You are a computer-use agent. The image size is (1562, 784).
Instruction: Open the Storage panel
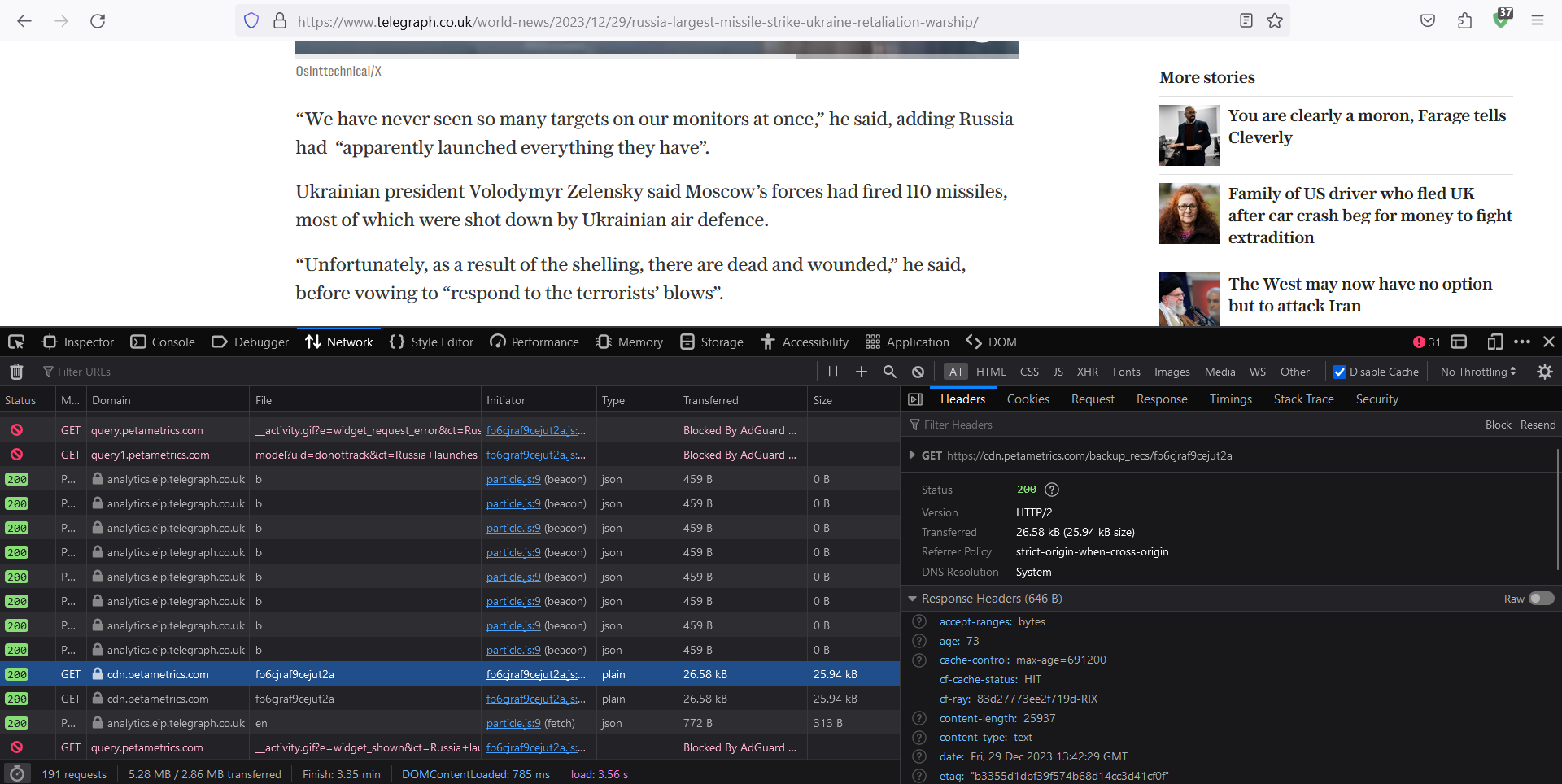711,342
